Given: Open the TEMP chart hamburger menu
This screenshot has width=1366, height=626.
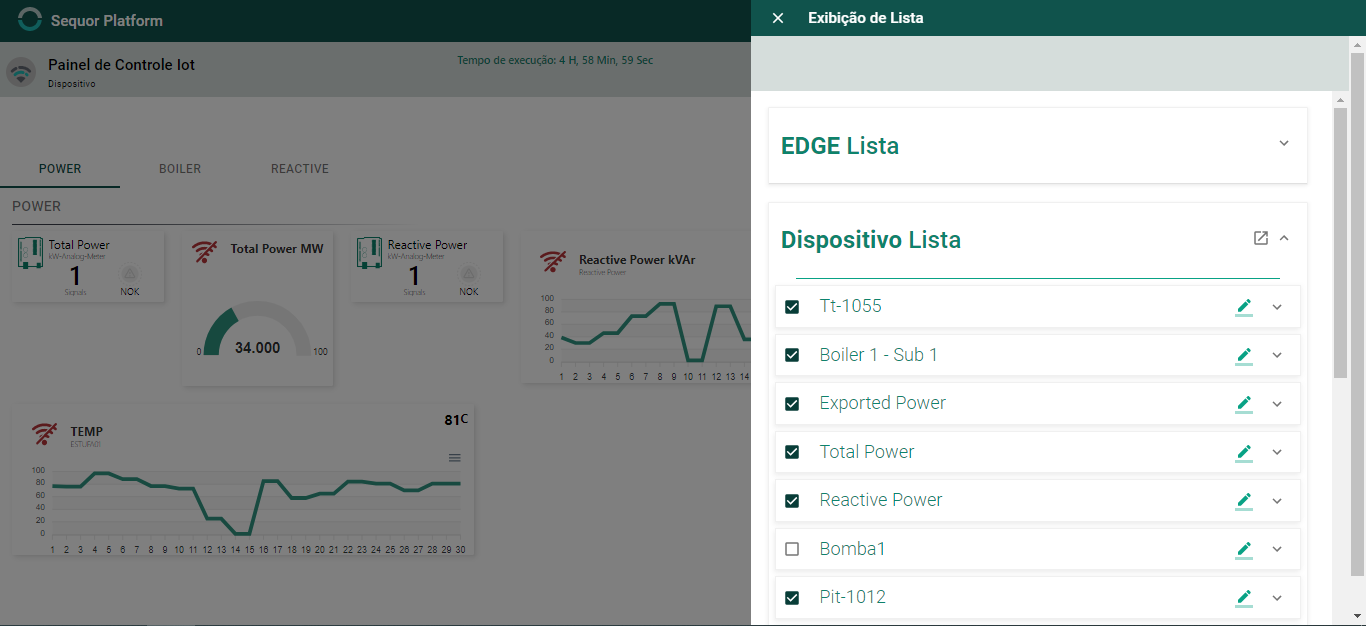Looking at the screenshot, I should (x=455, y=458).
